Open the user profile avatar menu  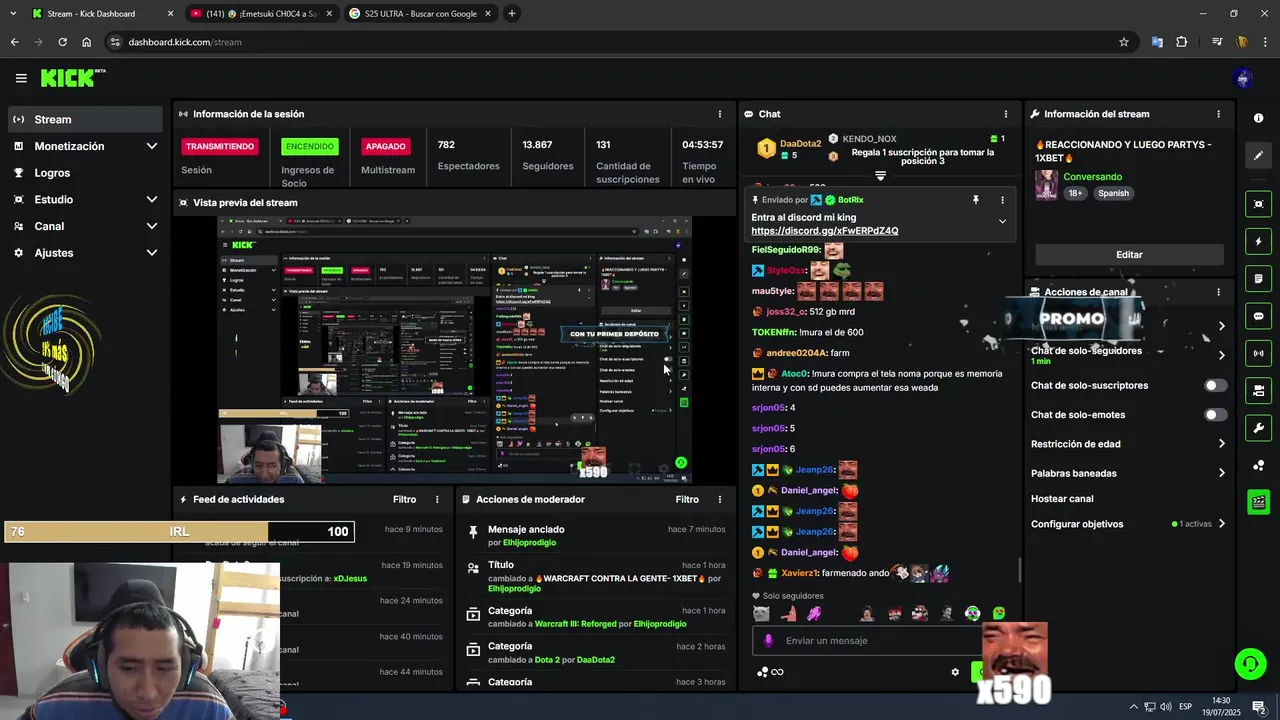pos(1244,78)
